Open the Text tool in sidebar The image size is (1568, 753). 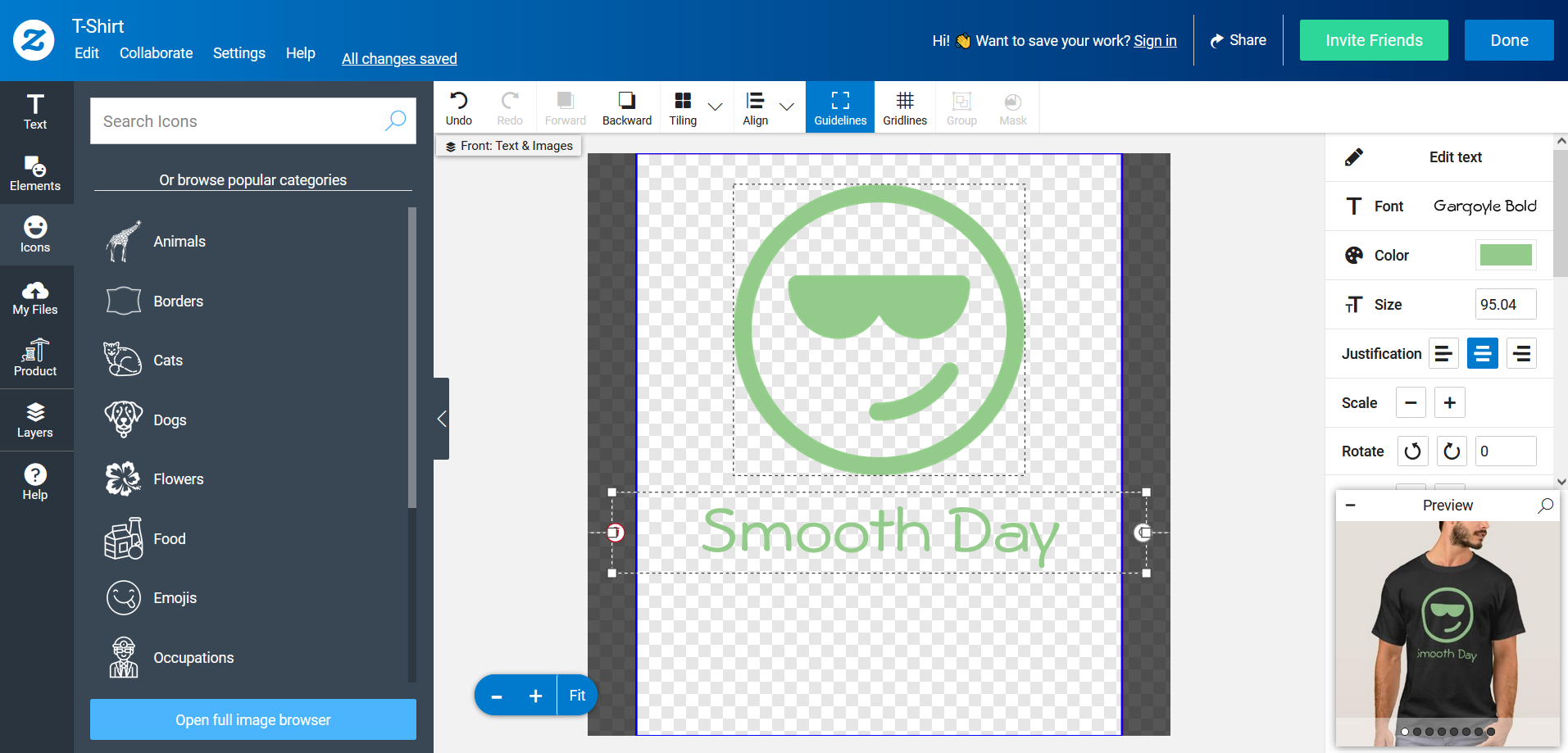(34, 111)
